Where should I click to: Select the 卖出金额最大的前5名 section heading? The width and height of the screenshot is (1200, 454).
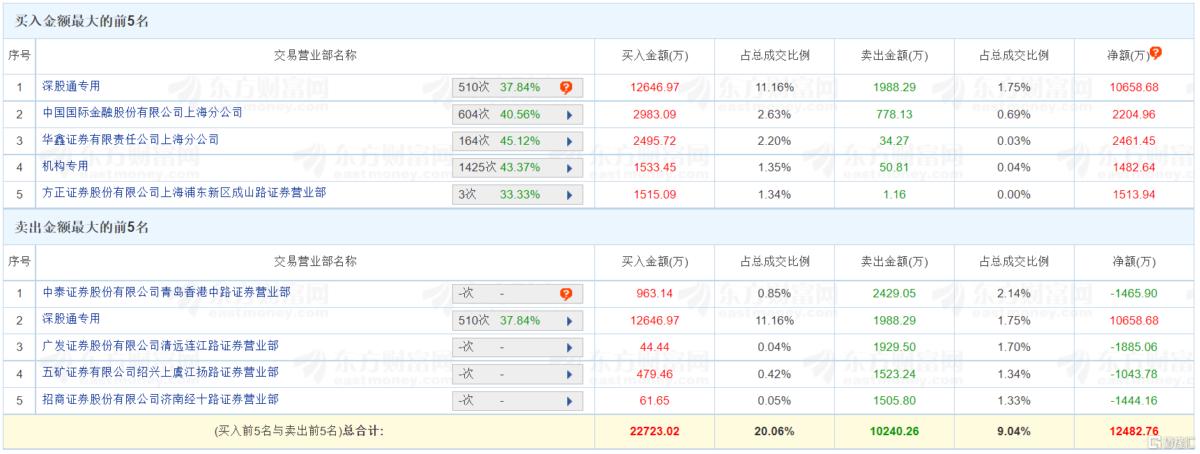tap(81, 227)
